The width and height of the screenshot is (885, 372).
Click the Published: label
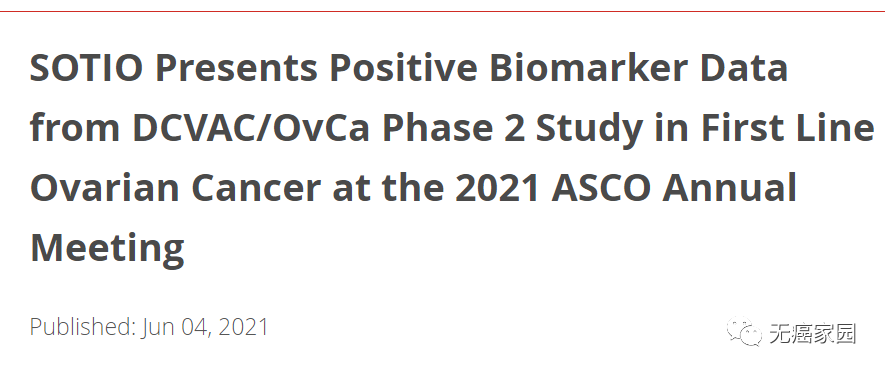(x=83, y=327)
